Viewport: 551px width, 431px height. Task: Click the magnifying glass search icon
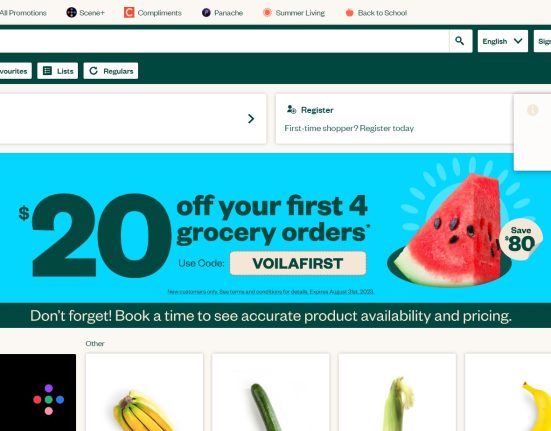[x=460, y=41]
